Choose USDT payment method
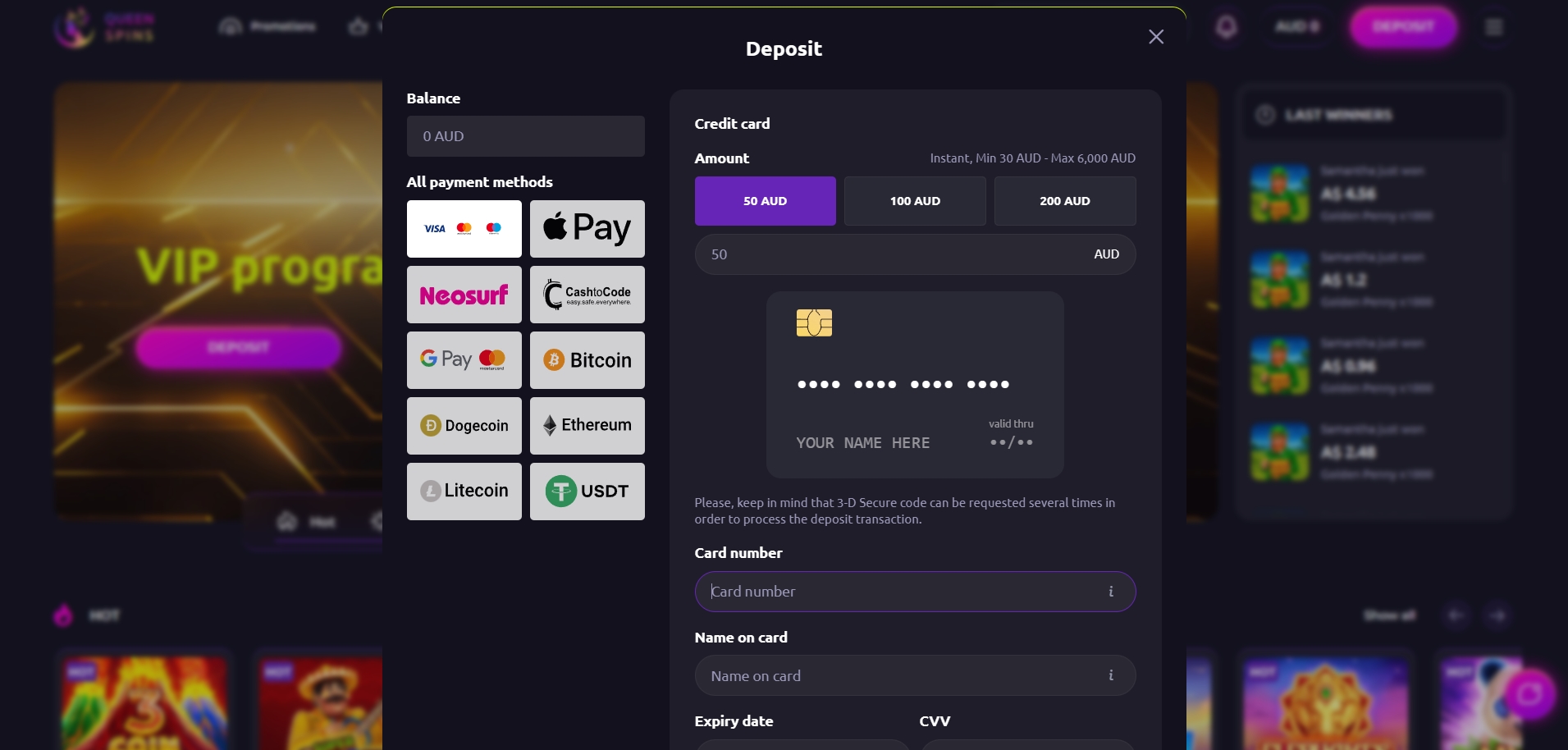The image size is (1568, 750). (587, 491)
